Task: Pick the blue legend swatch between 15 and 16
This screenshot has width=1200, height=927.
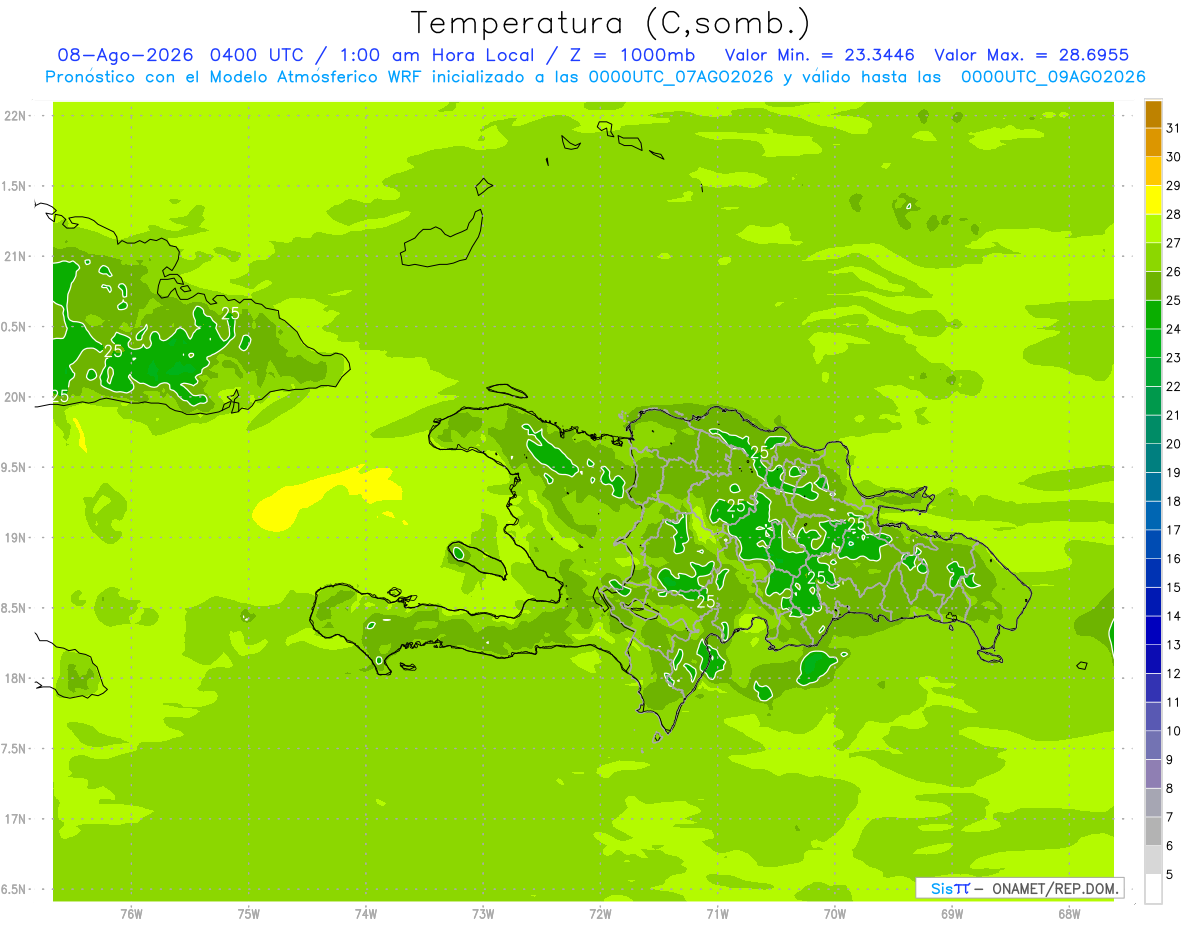Action: tap(1153, 573)
